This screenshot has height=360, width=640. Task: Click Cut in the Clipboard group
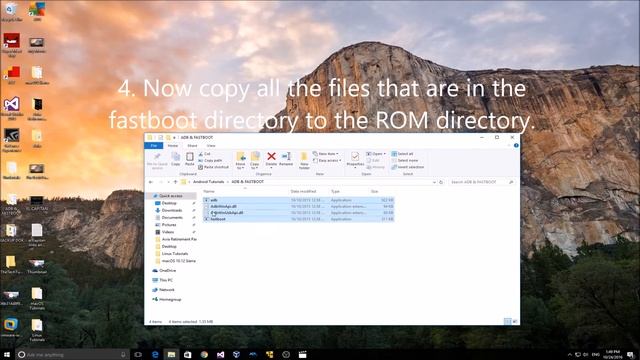click(204, 154)
